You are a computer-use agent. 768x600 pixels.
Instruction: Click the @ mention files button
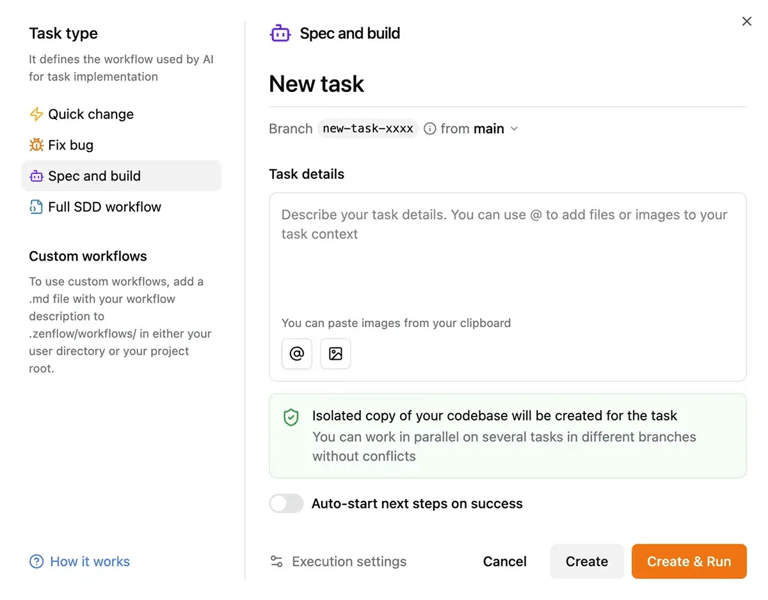tap(297, 354)
